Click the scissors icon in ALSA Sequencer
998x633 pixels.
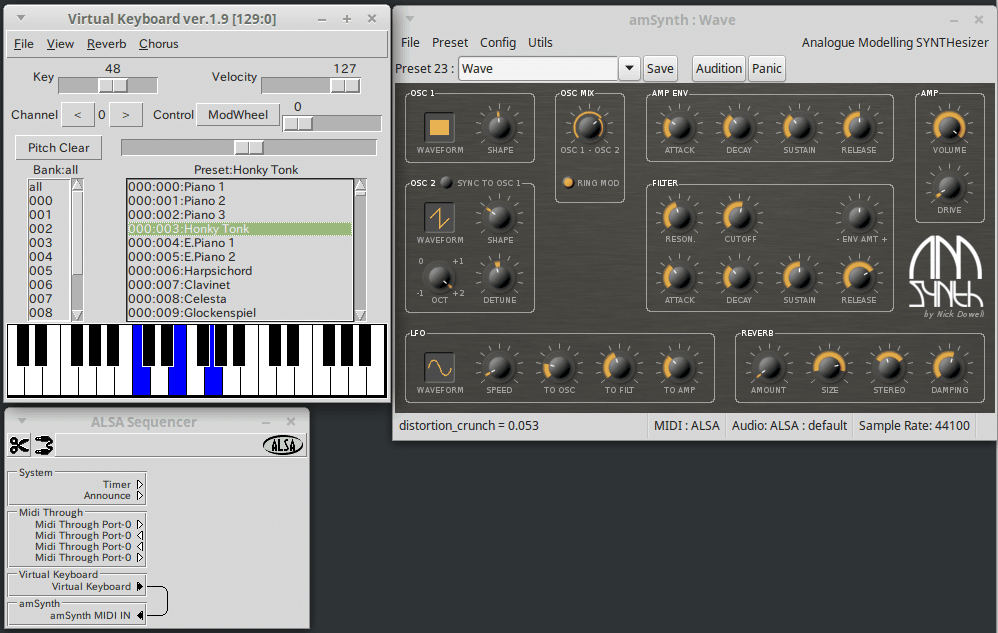[x=19, y=445]
